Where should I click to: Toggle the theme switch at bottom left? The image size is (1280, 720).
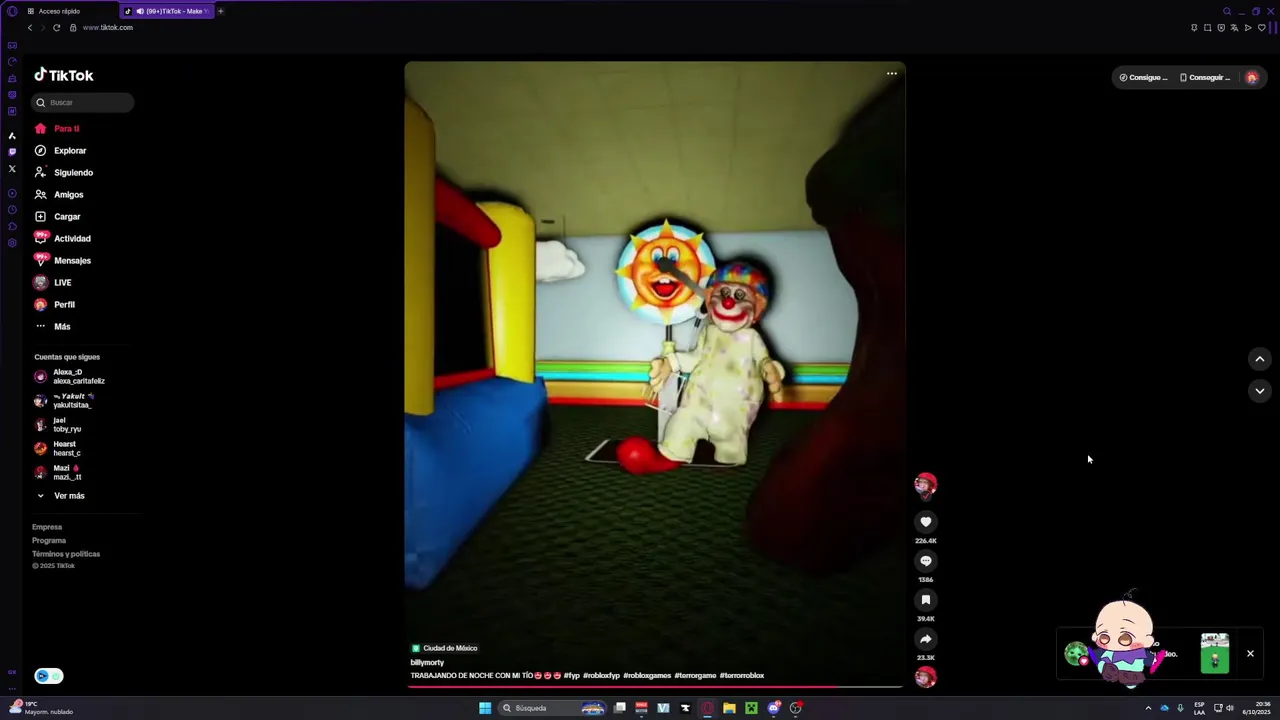49,676
